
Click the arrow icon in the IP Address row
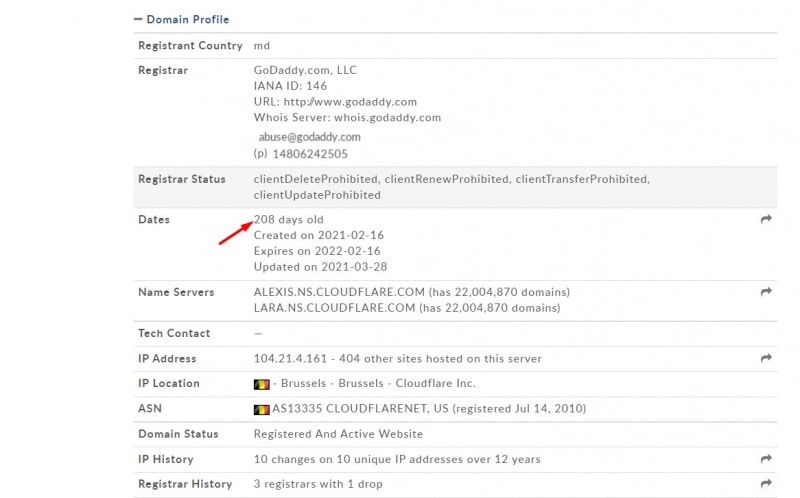pos(766,358)
